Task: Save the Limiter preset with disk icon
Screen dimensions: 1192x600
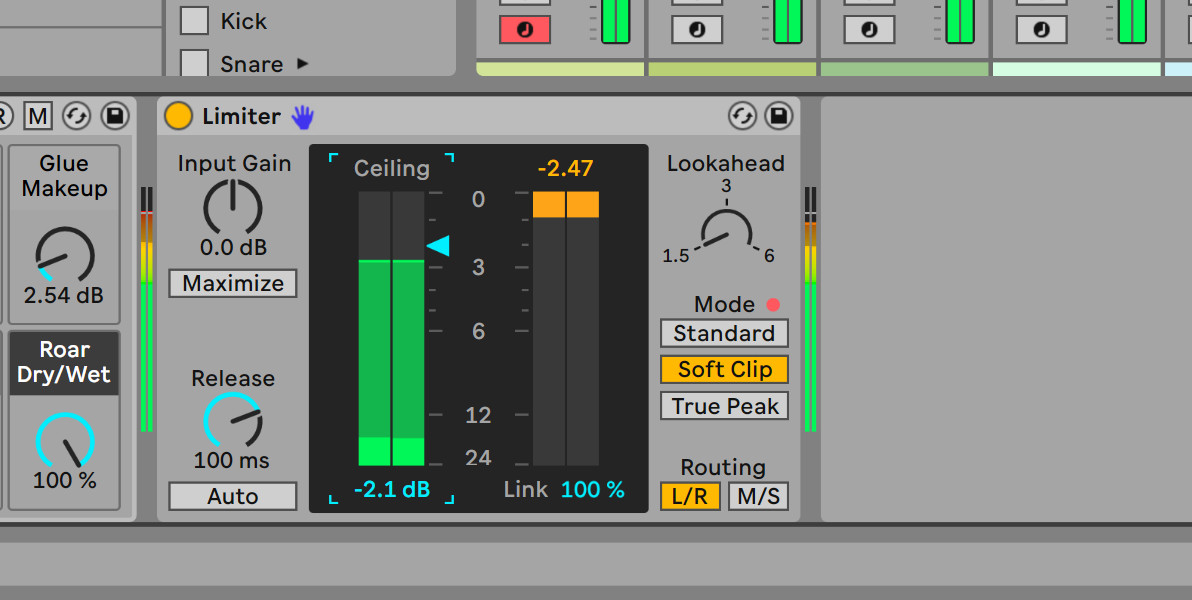Action: [x=778, y=116]
